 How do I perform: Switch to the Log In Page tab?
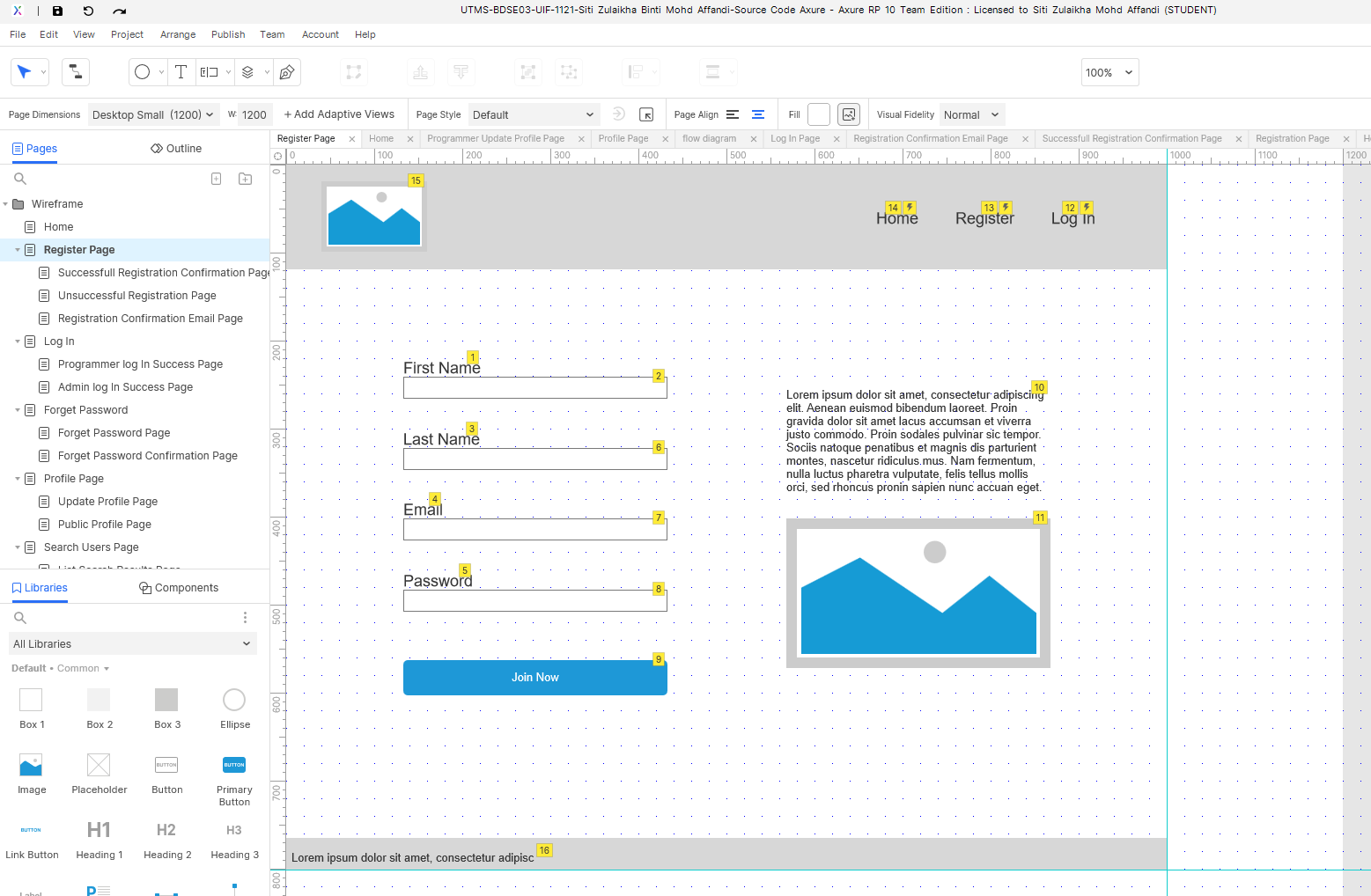pos(795,138)
